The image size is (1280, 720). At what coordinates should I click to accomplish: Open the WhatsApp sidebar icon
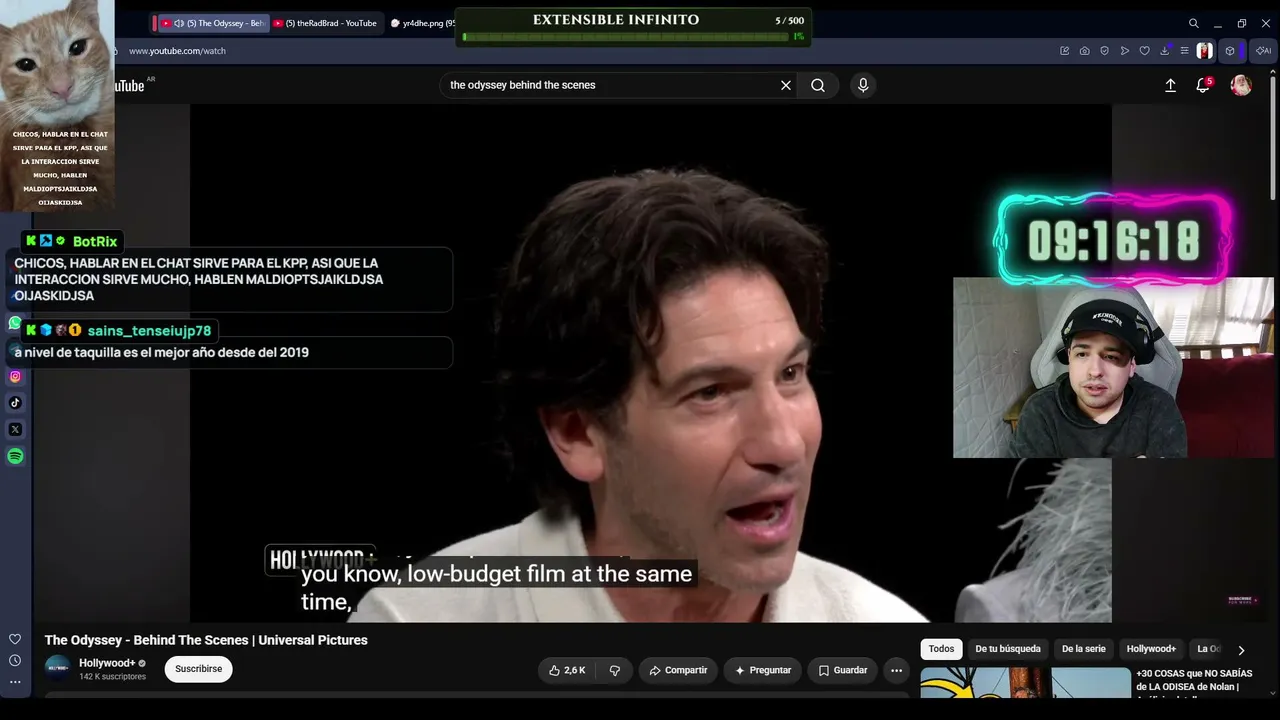pyautogui.click(x=15, y=323)
